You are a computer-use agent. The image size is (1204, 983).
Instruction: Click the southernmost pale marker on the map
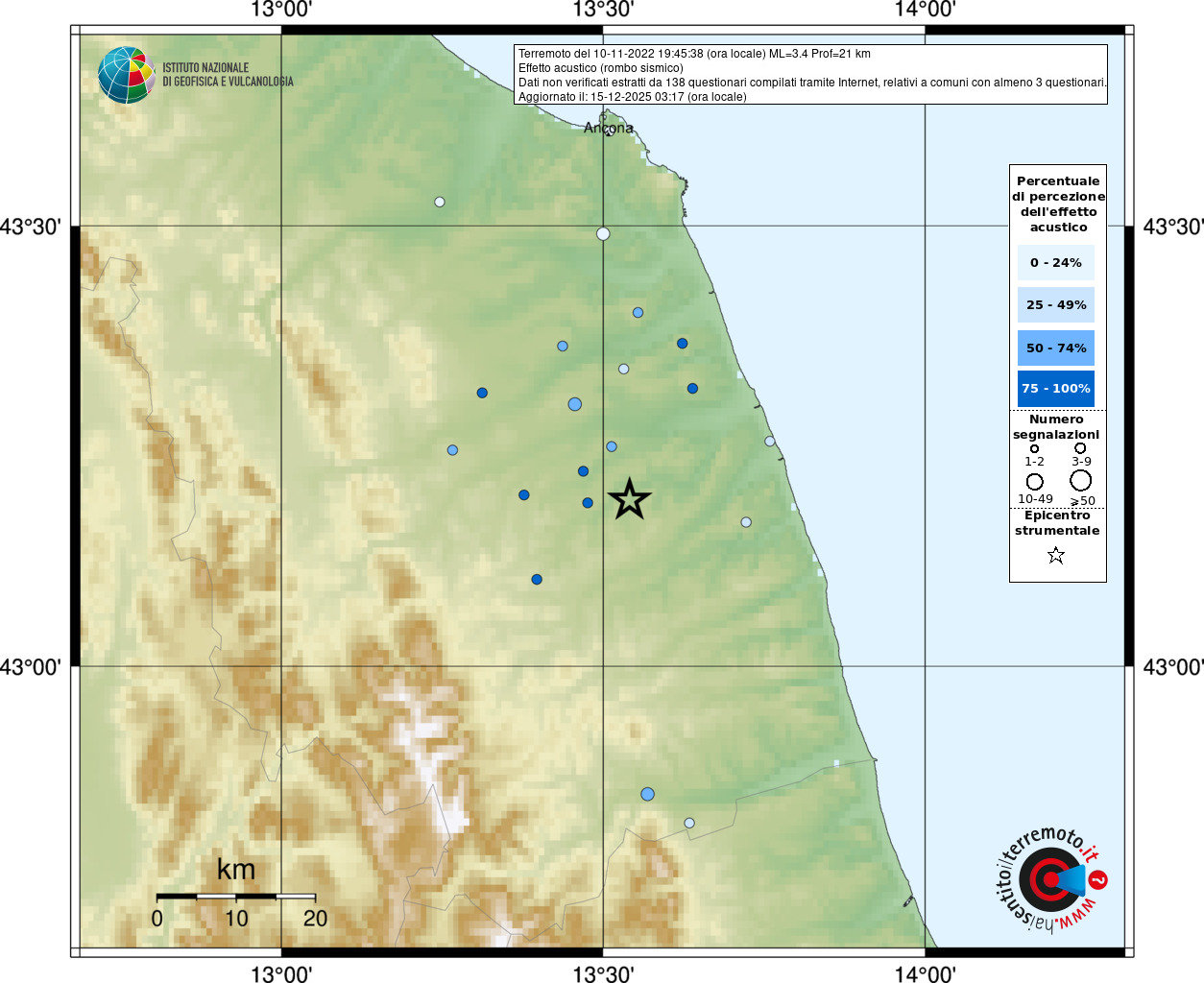(689, 823)
